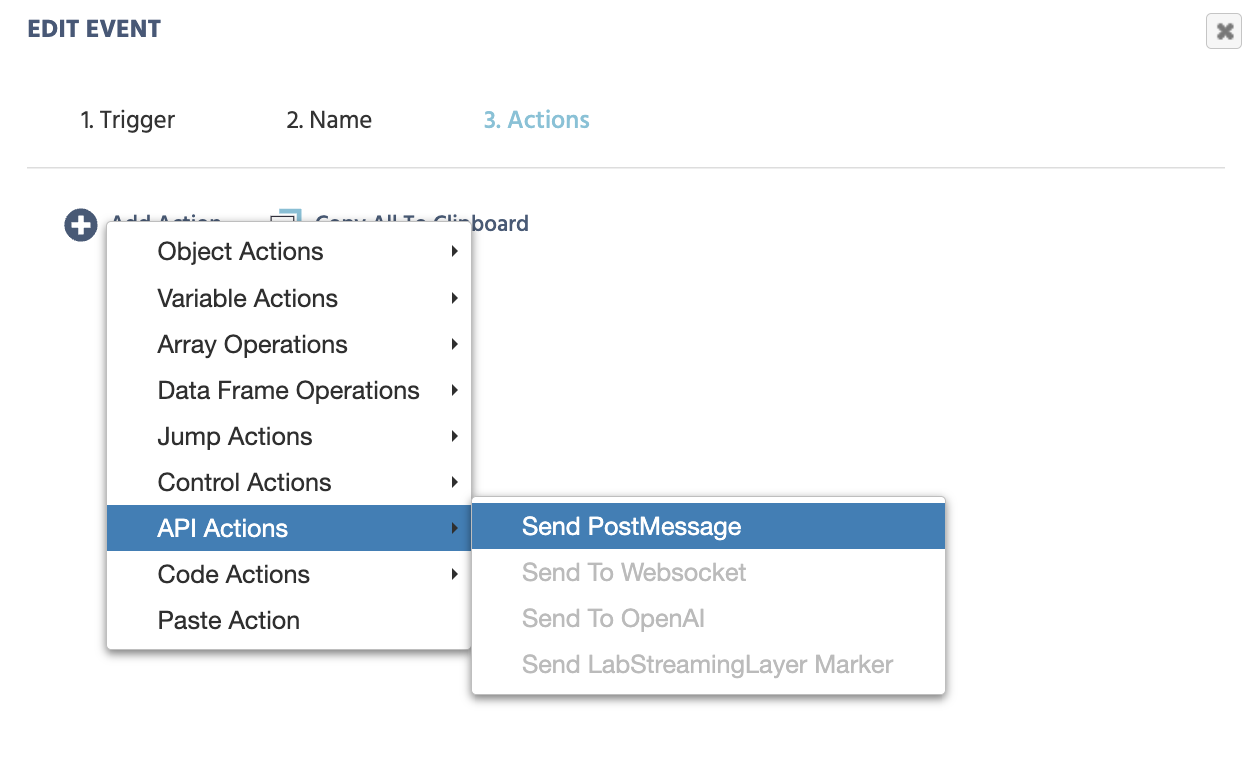This screenshot has height=762, width=1254.
Task: Expand arrow next to Variable Actions
Action: [x=454, y=298]
